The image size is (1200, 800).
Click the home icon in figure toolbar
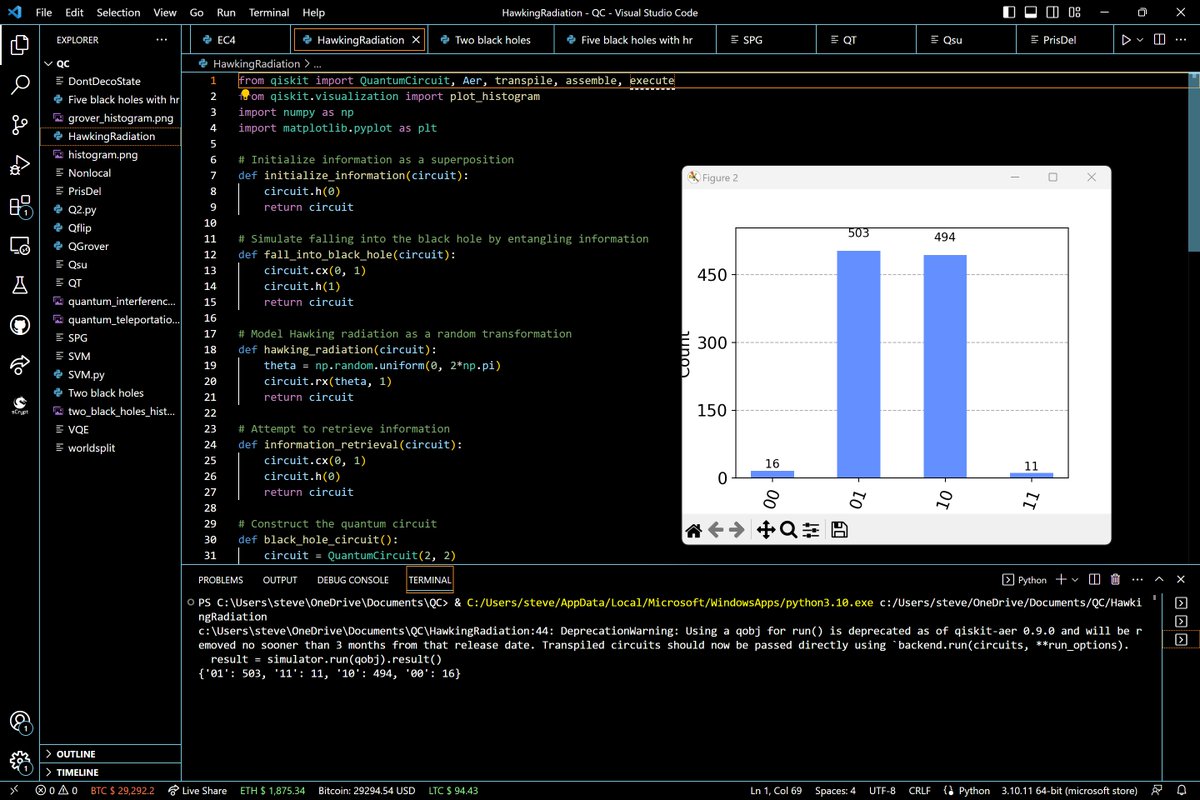coord(693,530)
